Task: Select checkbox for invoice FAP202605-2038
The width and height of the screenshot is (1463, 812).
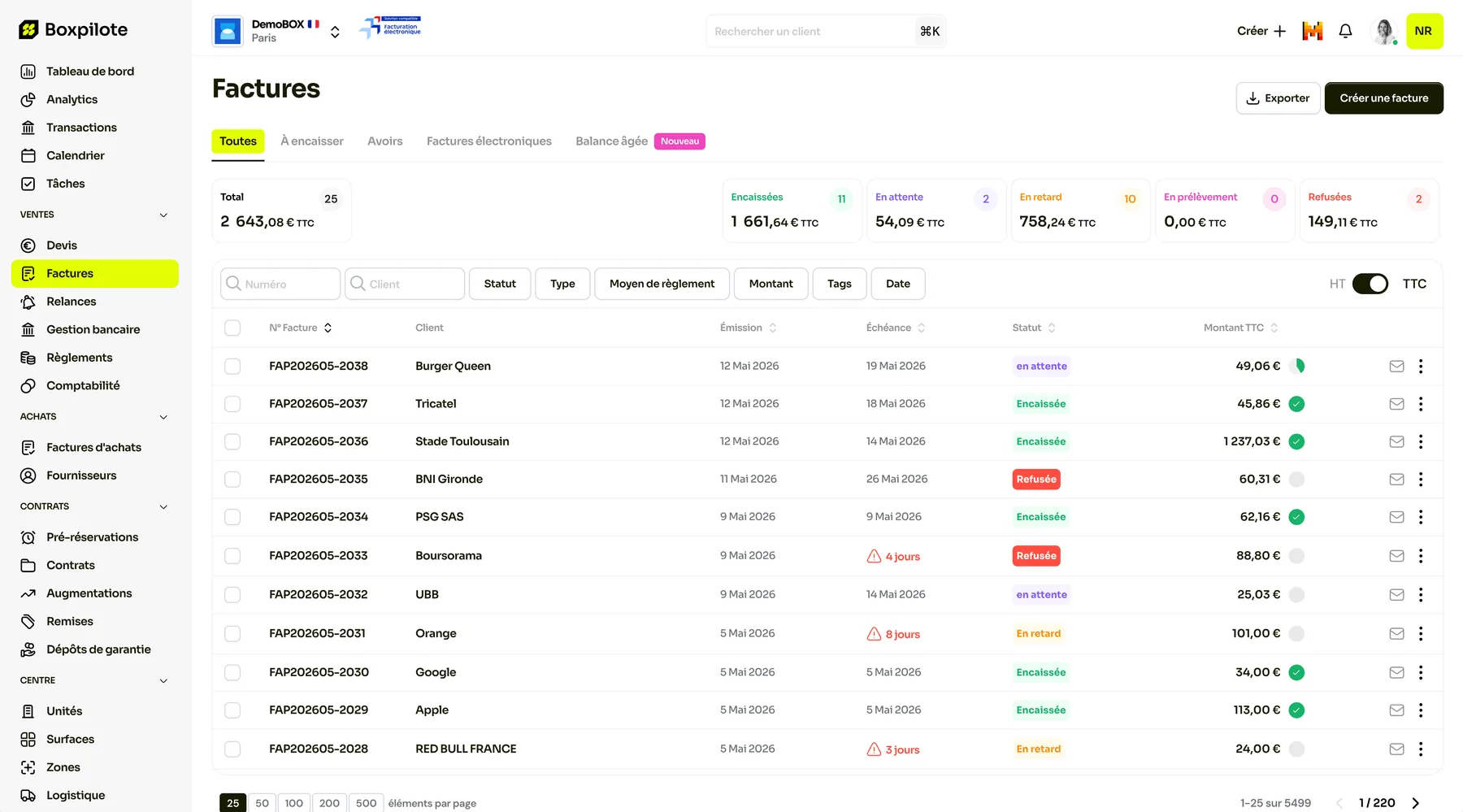Action: point(232,367)
